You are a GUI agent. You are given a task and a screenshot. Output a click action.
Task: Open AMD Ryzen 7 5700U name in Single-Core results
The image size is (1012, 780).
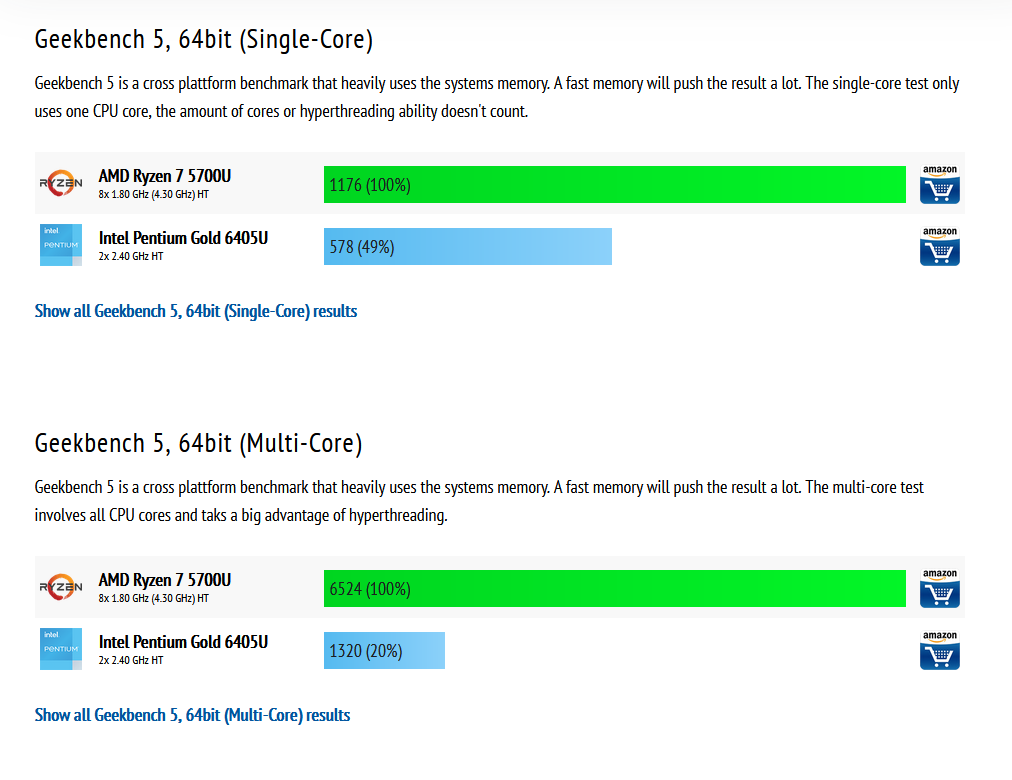point(165,176)
